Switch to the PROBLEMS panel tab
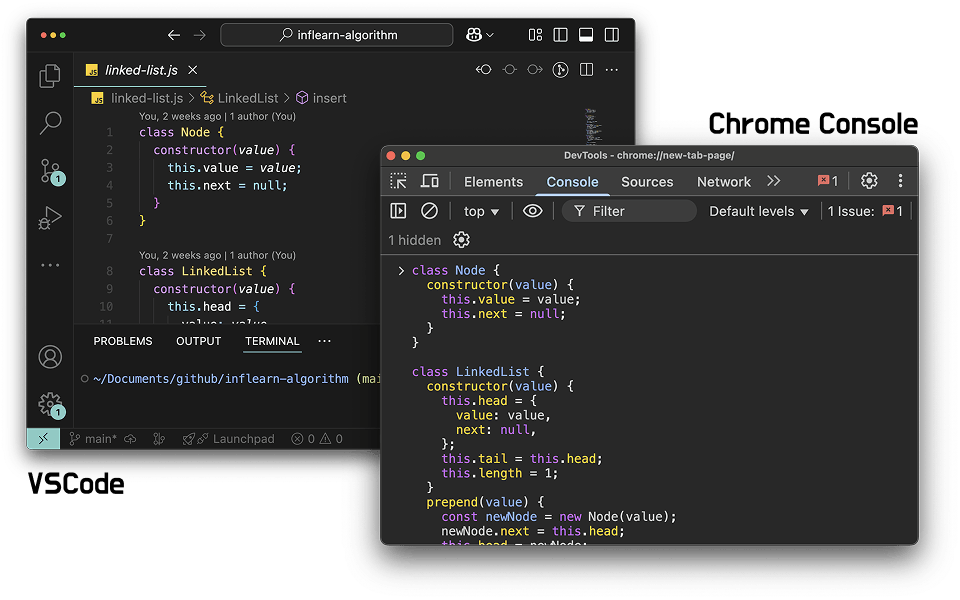Image resolution: width=960 pixels, height=600 pixels. pyautogui.click(x=122, y=341)
